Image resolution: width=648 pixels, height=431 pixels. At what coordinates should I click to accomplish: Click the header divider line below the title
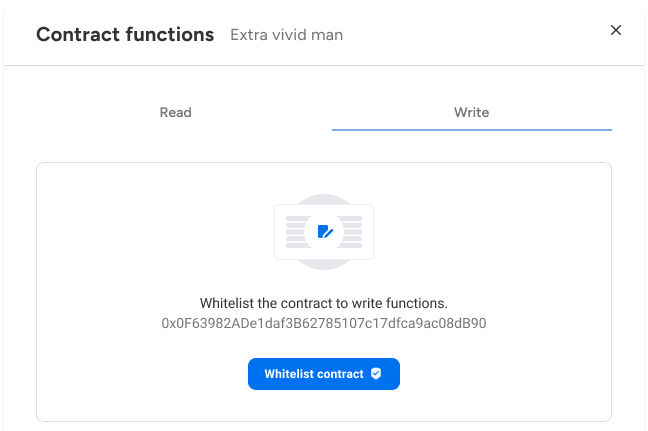(x=324, y=65)
